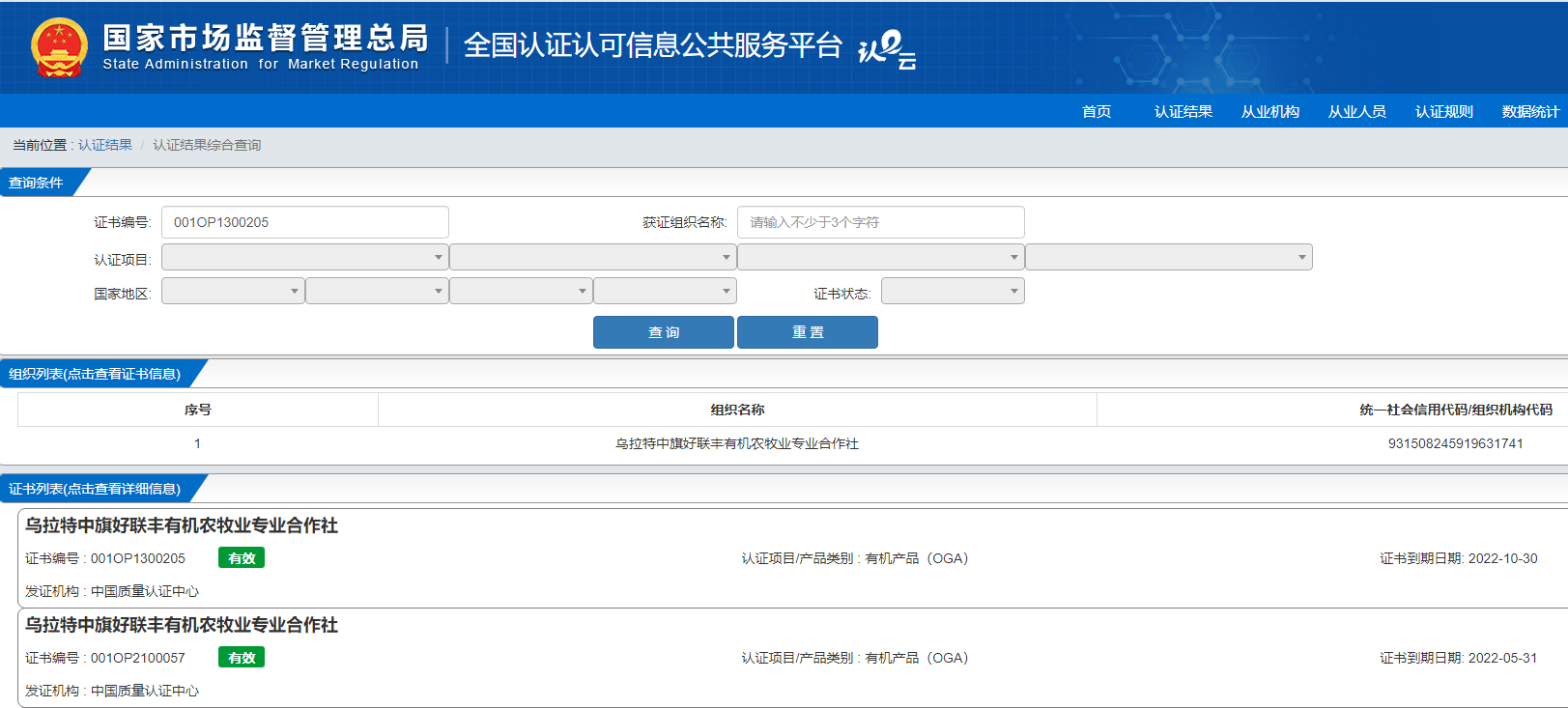This screenshot has width=1568, height=708.
Task: Click certificate number 001OP2100057 in list
Action: 138,658
